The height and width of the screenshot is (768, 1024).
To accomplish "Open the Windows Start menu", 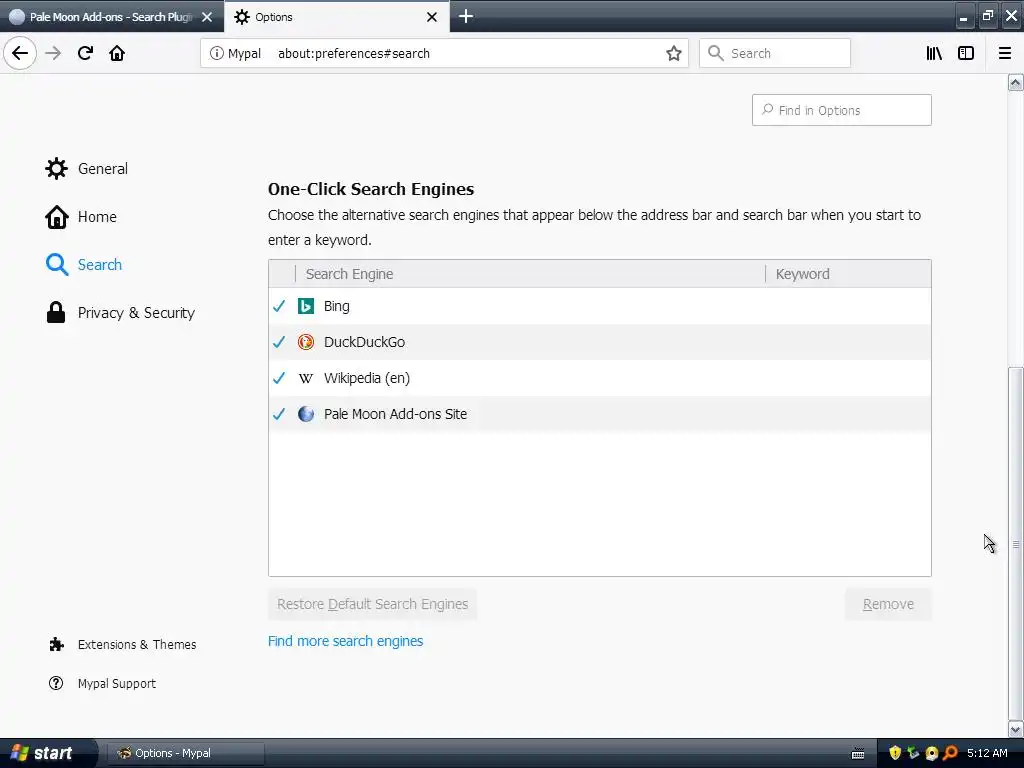I will (x=42, y=753).
